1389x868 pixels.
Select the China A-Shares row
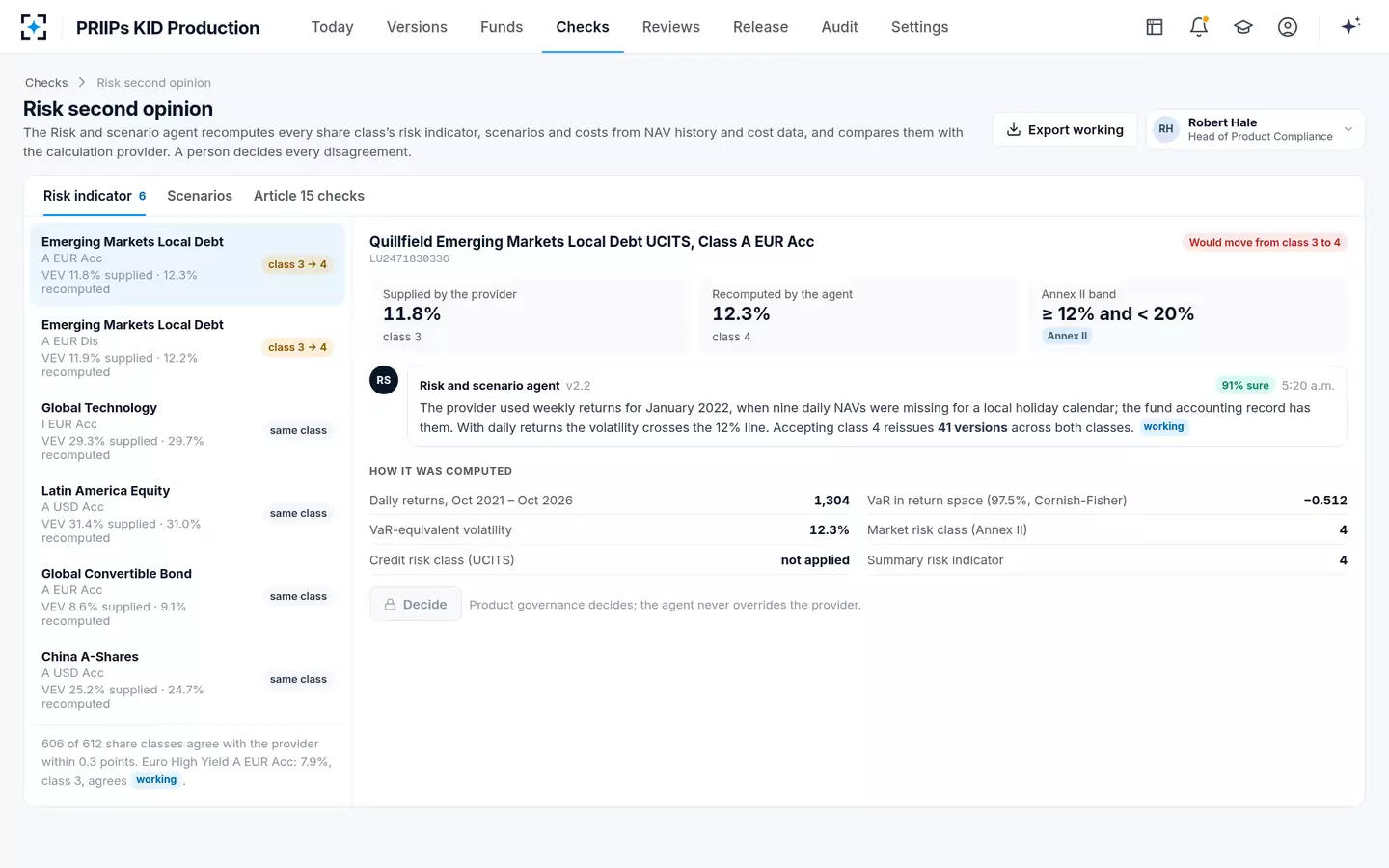pos(187,679)
